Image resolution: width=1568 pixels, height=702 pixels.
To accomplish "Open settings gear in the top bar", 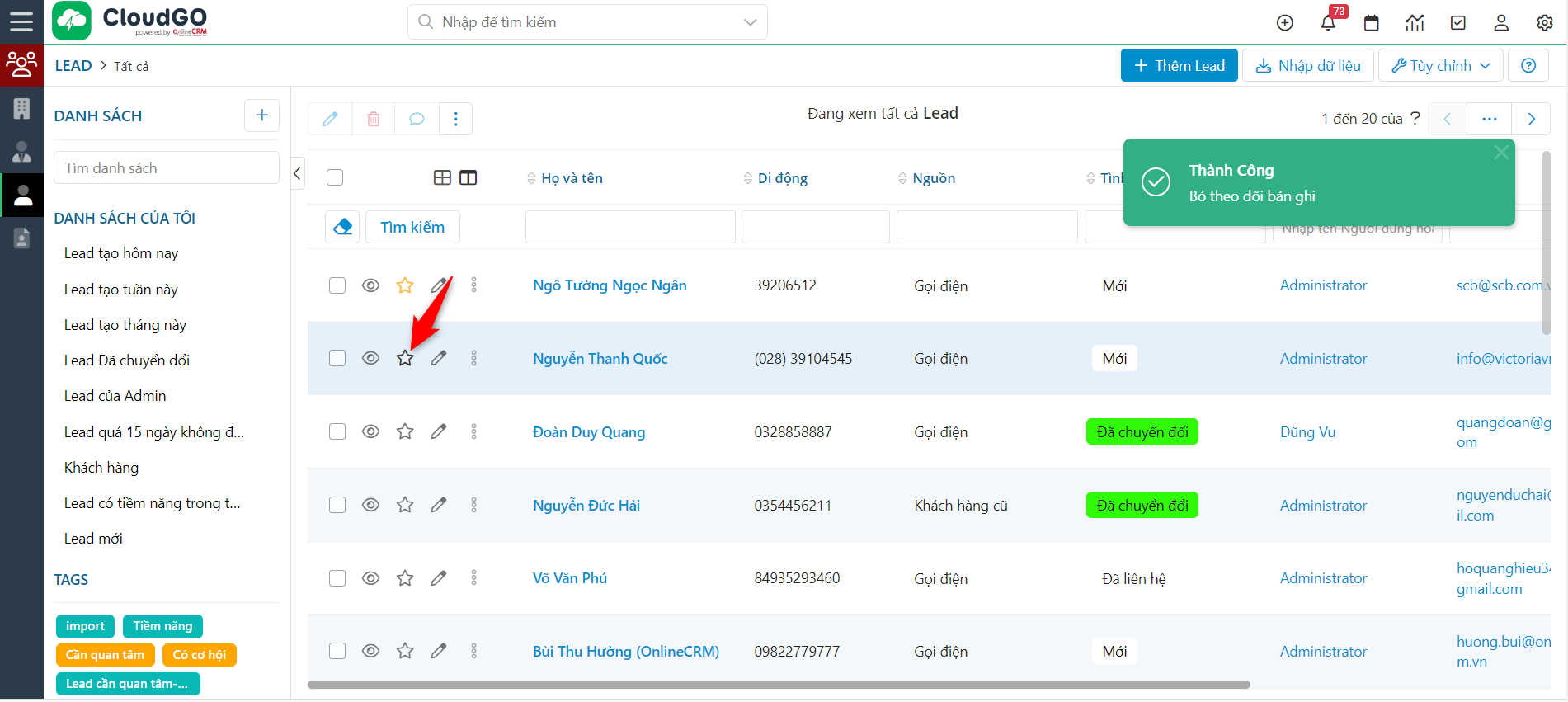I will (1545, 22).
